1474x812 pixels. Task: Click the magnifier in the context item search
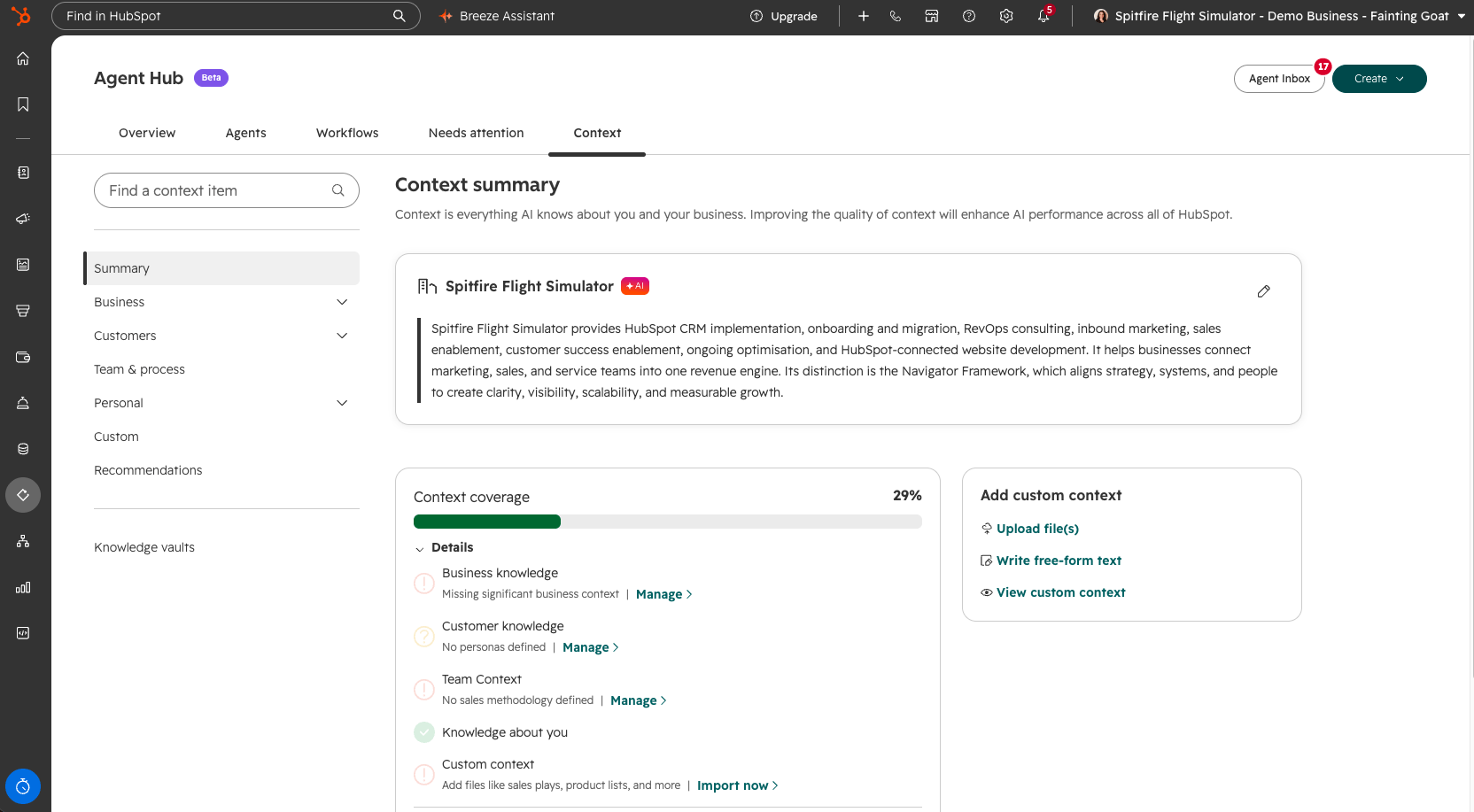(338, 190)
